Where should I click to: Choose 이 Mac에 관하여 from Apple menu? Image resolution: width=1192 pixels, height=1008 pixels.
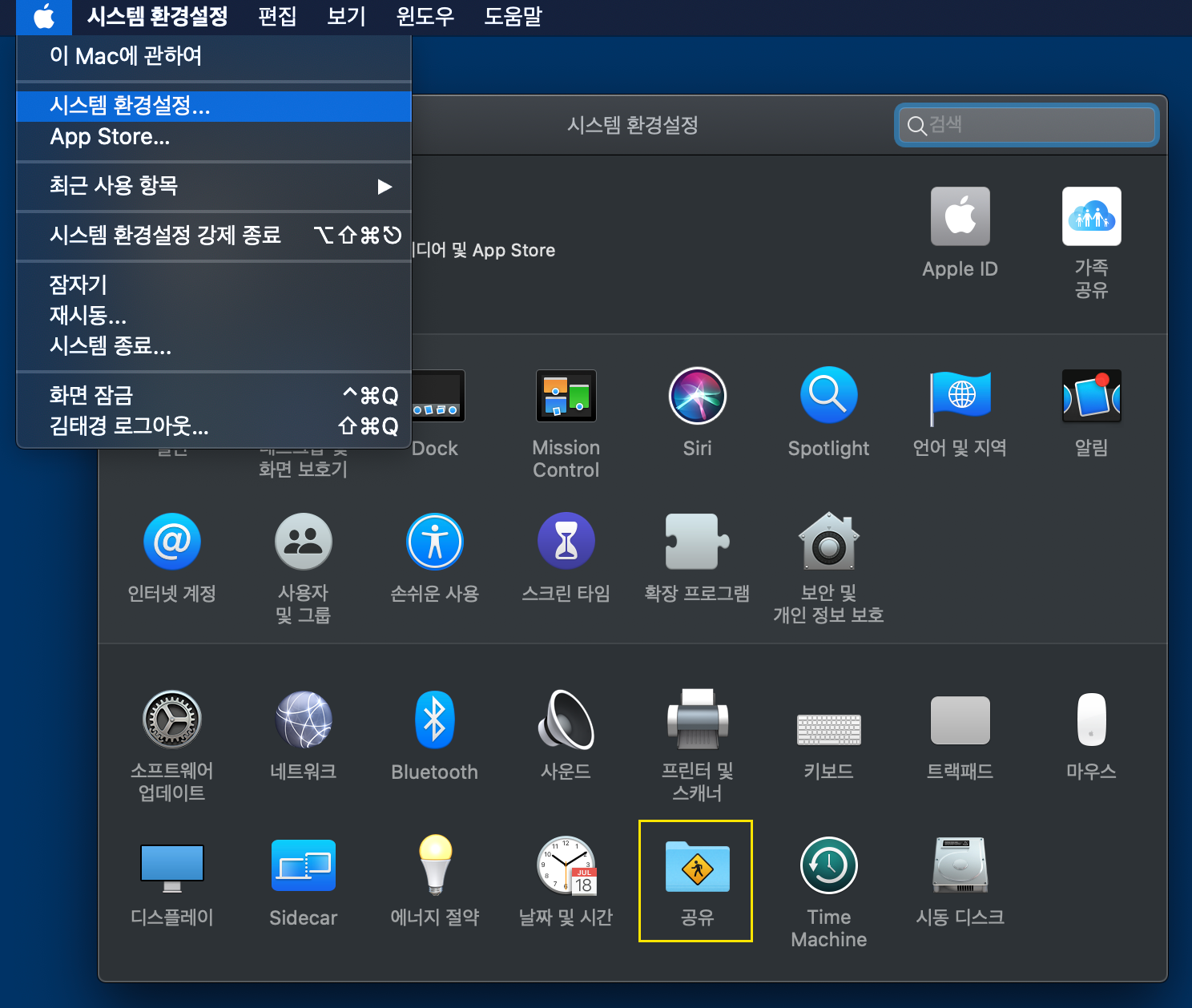[x=214, y=56]
